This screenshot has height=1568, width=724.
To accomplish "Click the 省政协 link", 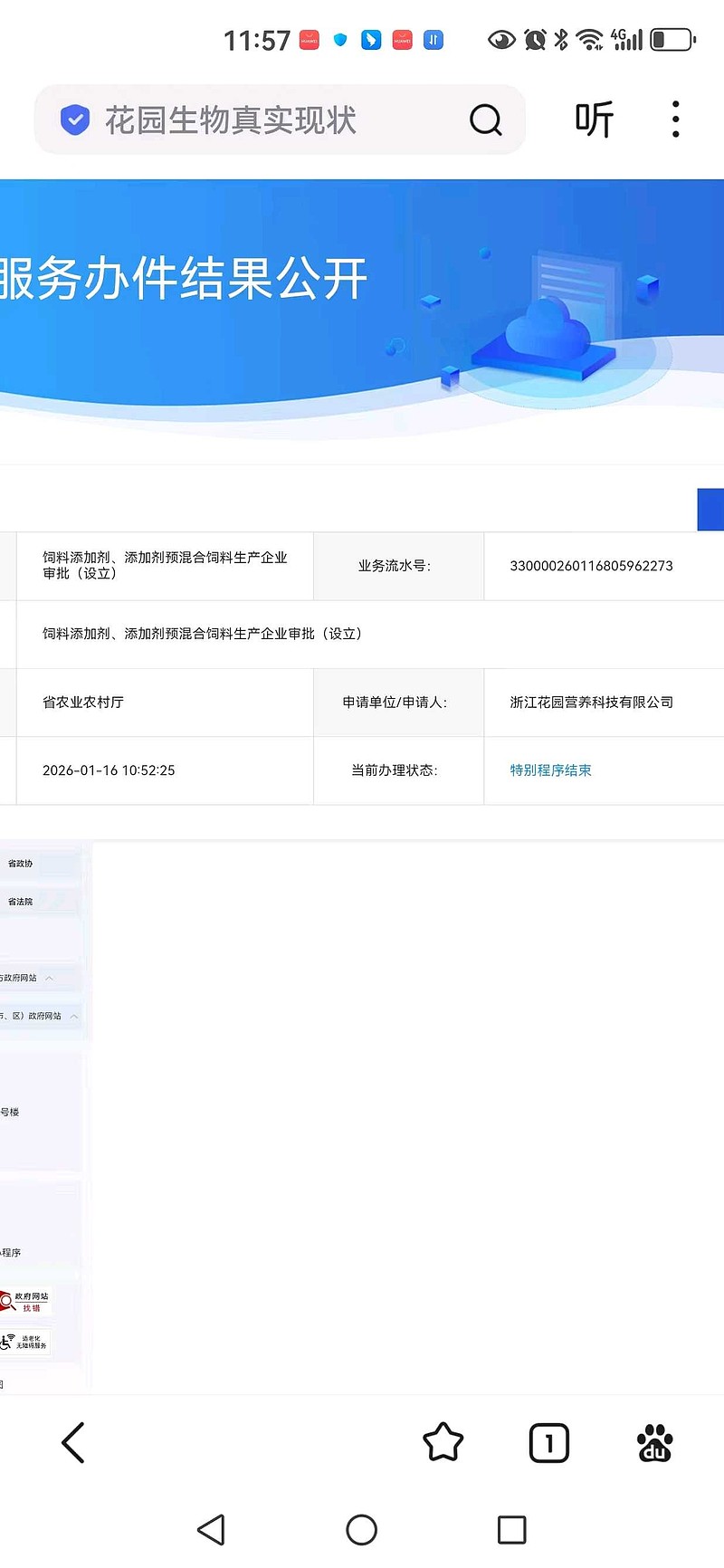I will pyautogui.click(x=20, y=864).
